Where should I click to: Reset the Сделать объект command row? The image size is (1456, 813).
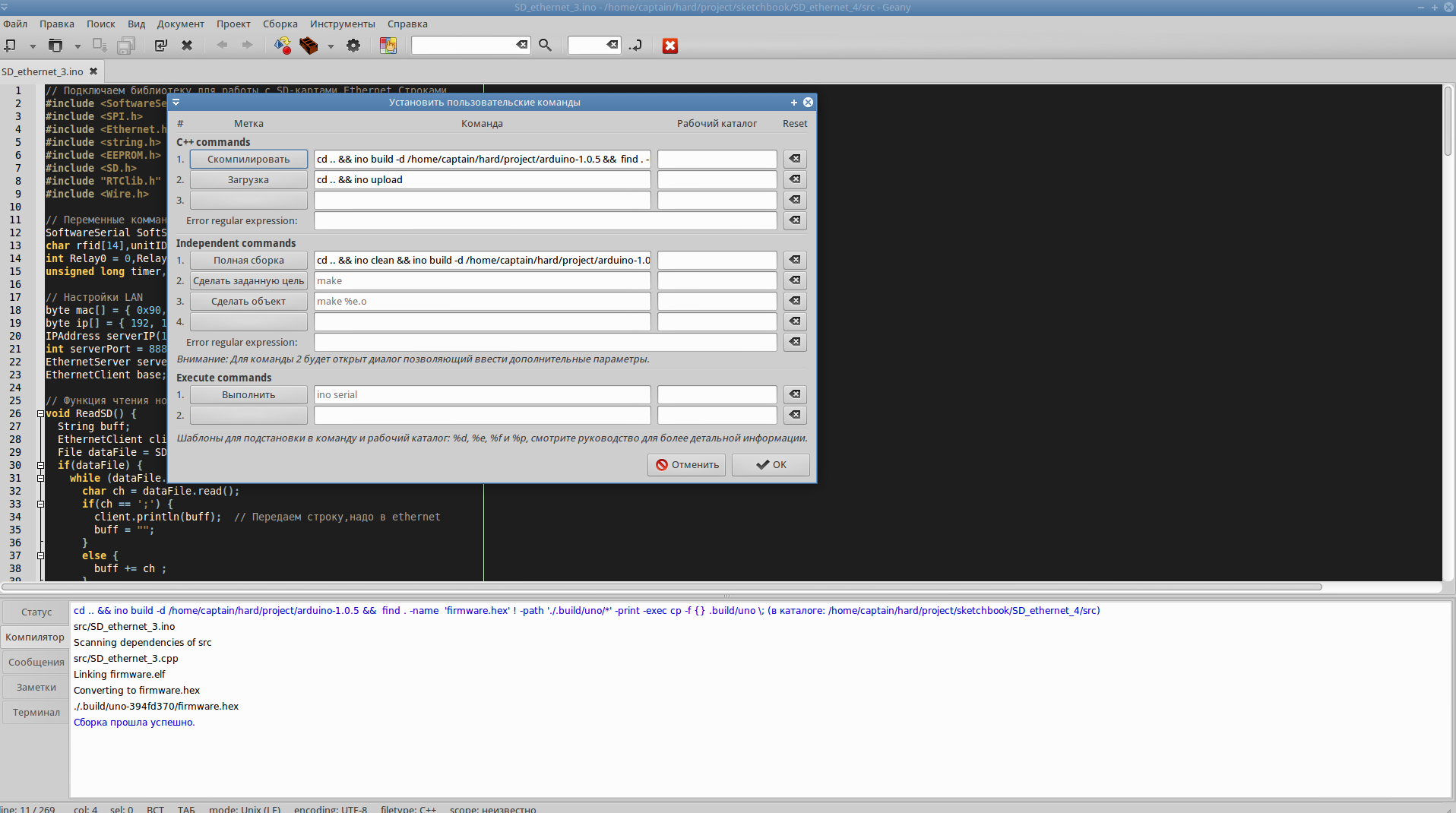[x=795, y=301]
